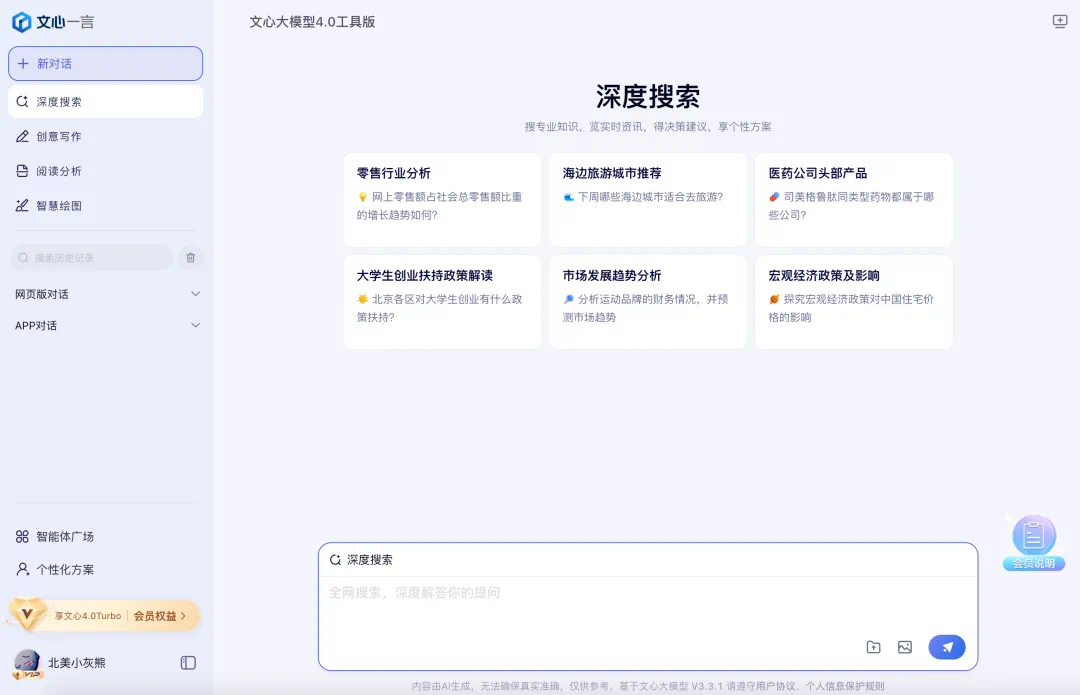The image size is (1080, 695).
Task: Click the image upload icon in input box
Action: click(x=904, y=647)
